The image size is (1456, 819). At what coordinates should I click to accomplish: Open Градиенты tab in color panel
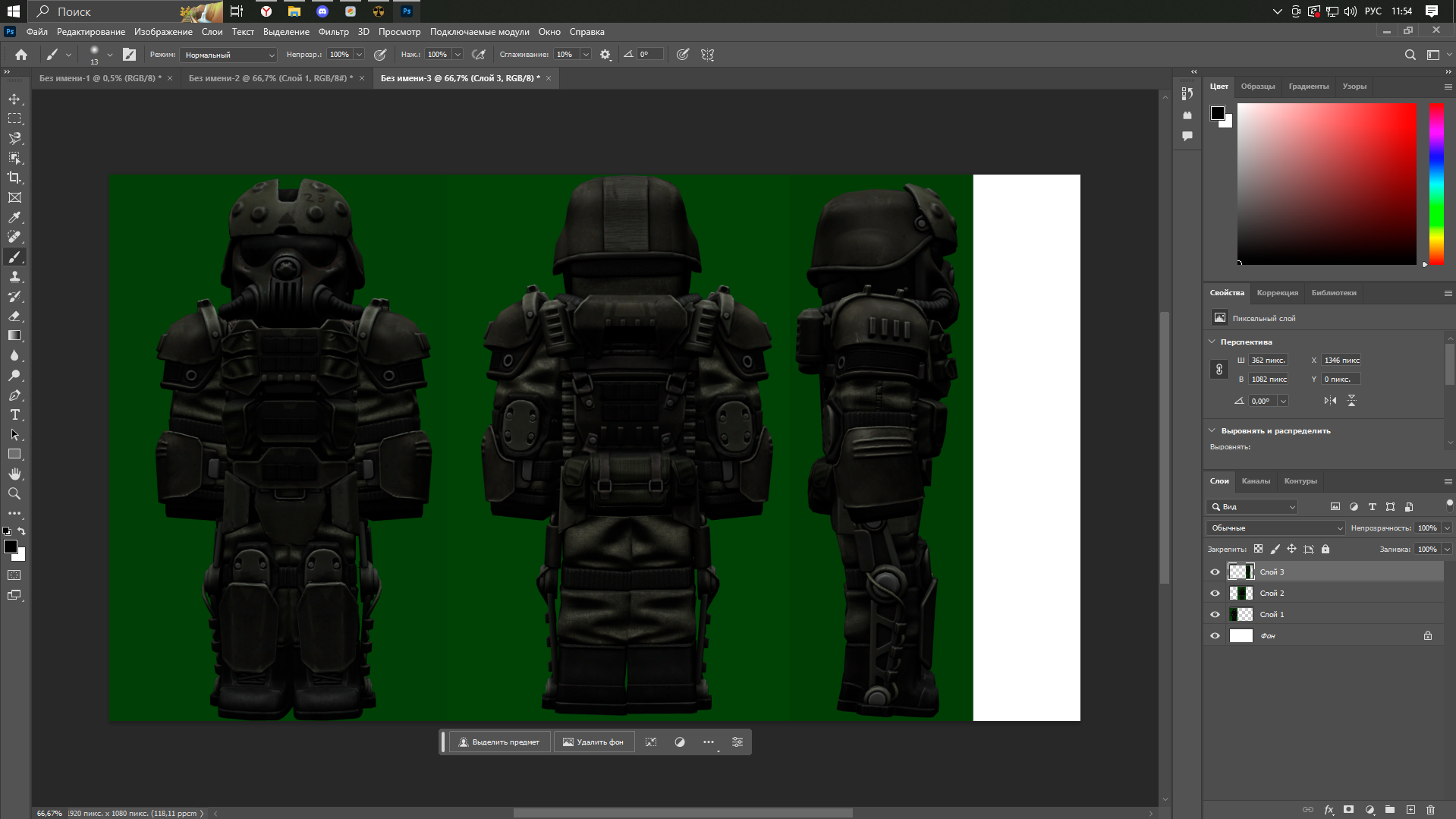pyautogui.click(x=1308, y=87)
